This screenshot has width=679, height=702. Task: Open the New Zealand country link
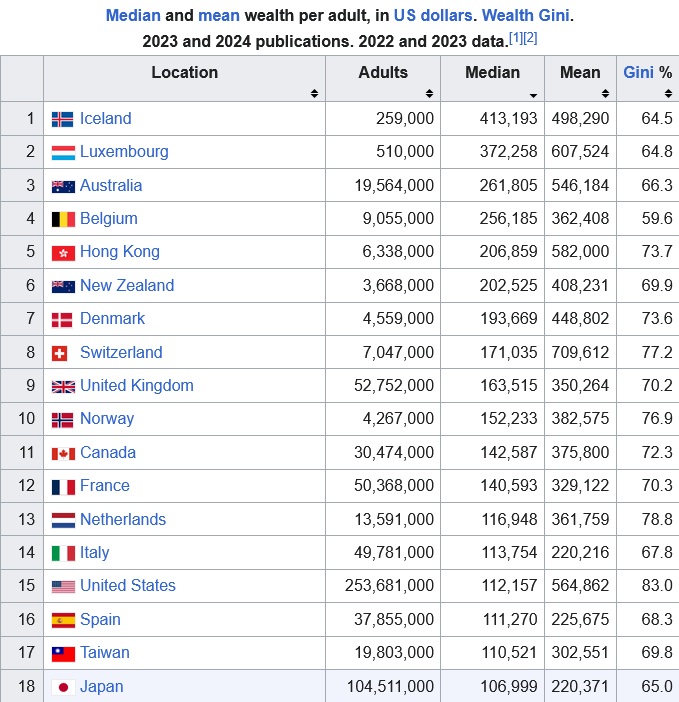[127, 285]
